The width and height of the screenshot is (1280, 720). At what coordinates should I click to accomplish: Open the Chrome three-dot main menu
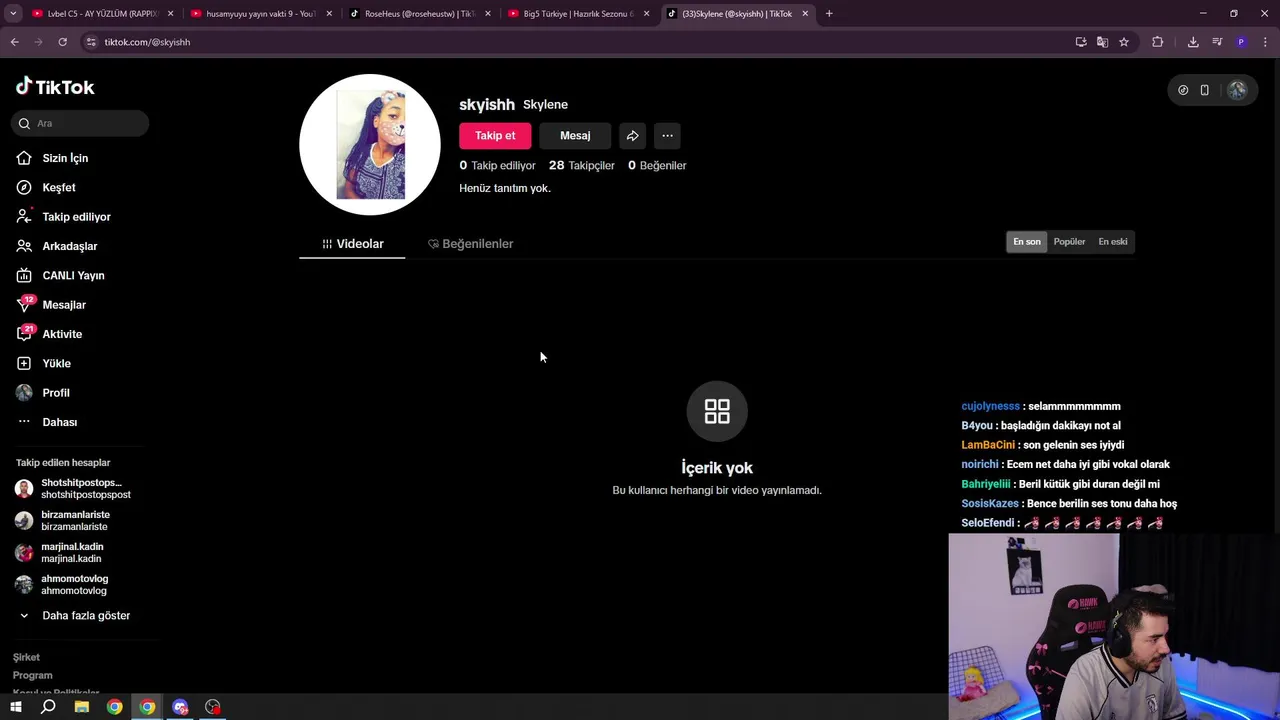[x=1266, y=42]
